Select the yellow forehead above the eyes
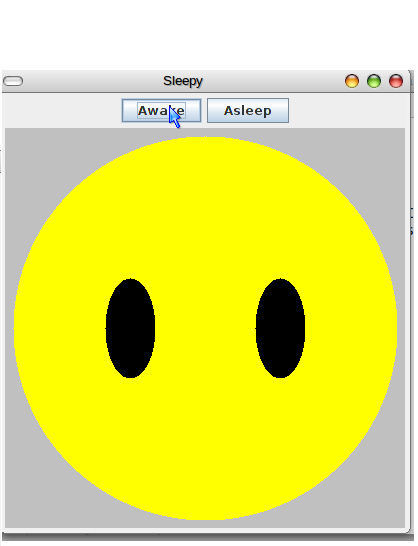Viewport: 418px width, 546px height. tap(206, 209)
